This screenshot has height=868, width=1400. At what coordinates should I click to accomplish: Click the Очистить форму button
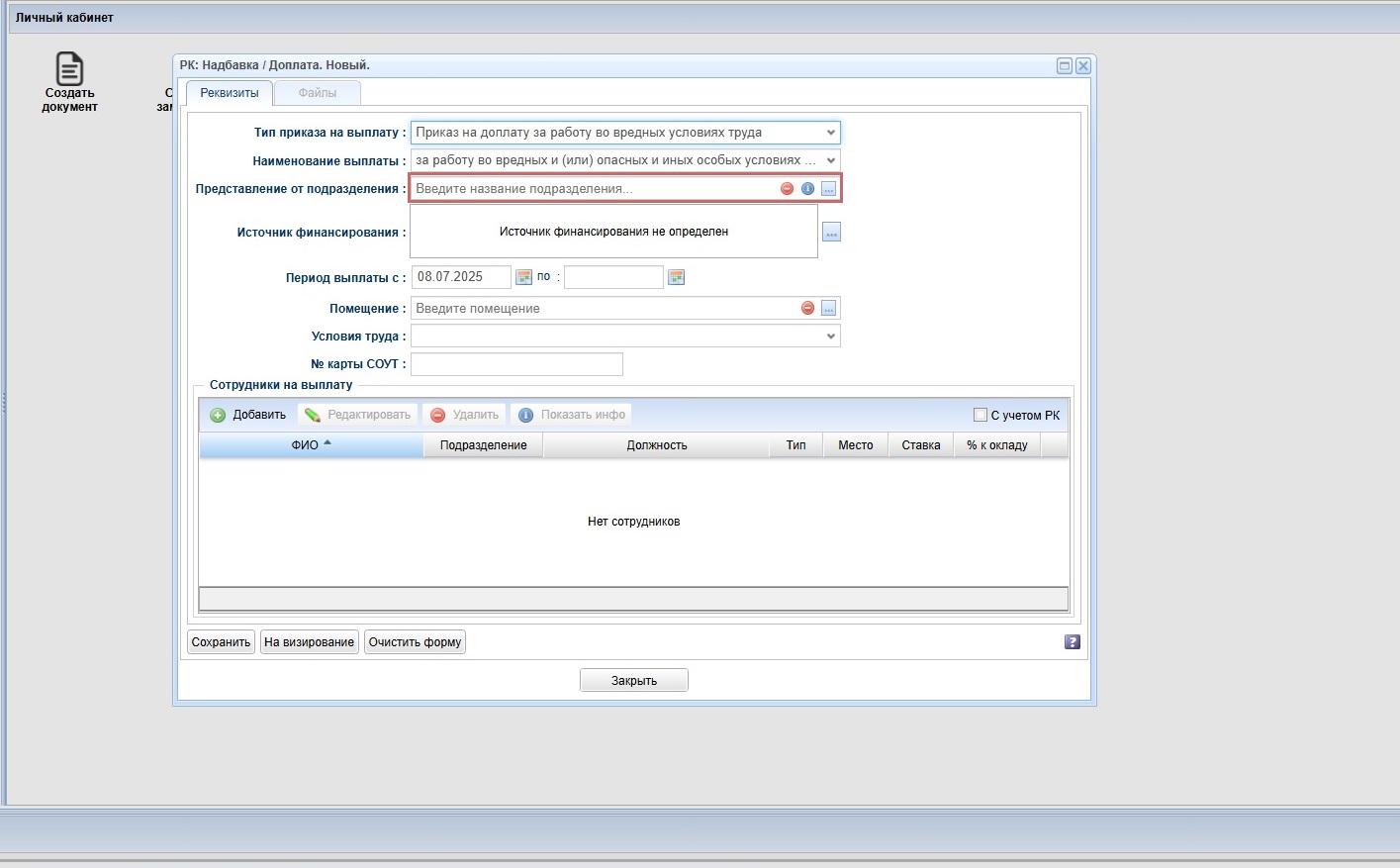click(x=416, y=642)
